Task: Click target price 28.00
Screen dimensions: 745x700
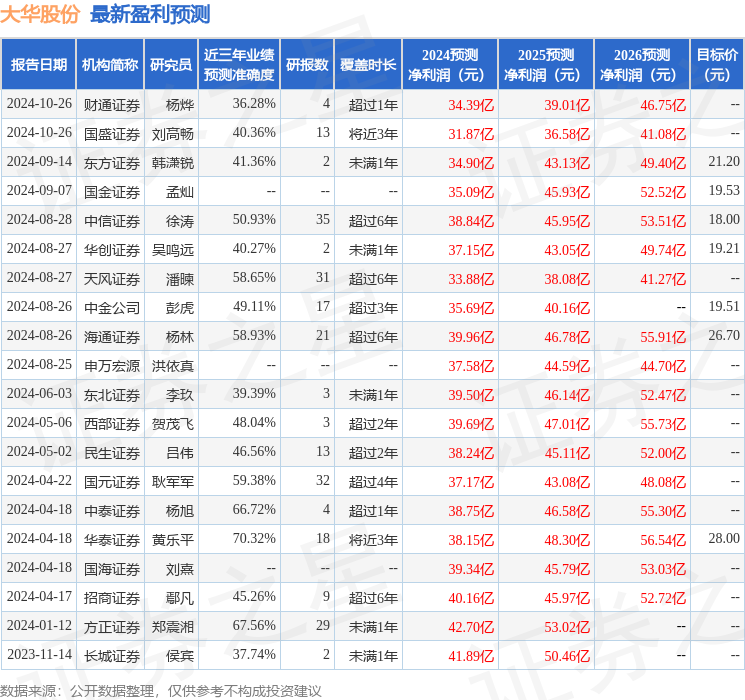Action: click(724, 538)
